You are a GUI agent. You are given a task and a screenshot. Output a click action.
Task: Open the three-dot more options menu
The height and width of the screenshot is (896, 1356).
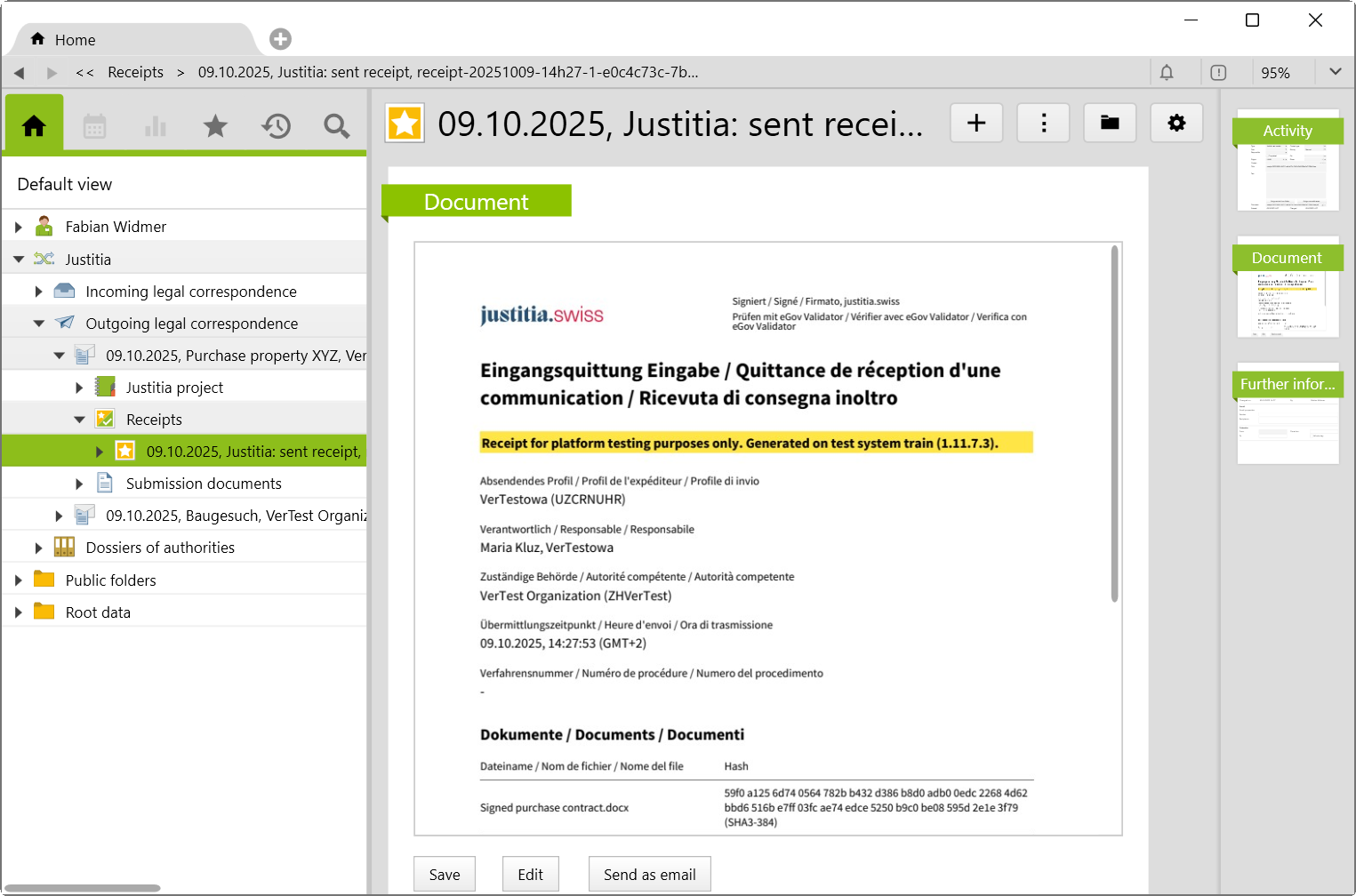pos(1043,123)
